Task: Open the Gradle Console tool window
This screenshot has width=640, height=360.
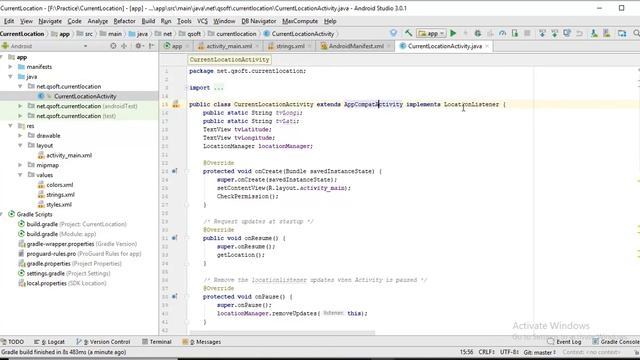Action: tap(616, 342)
